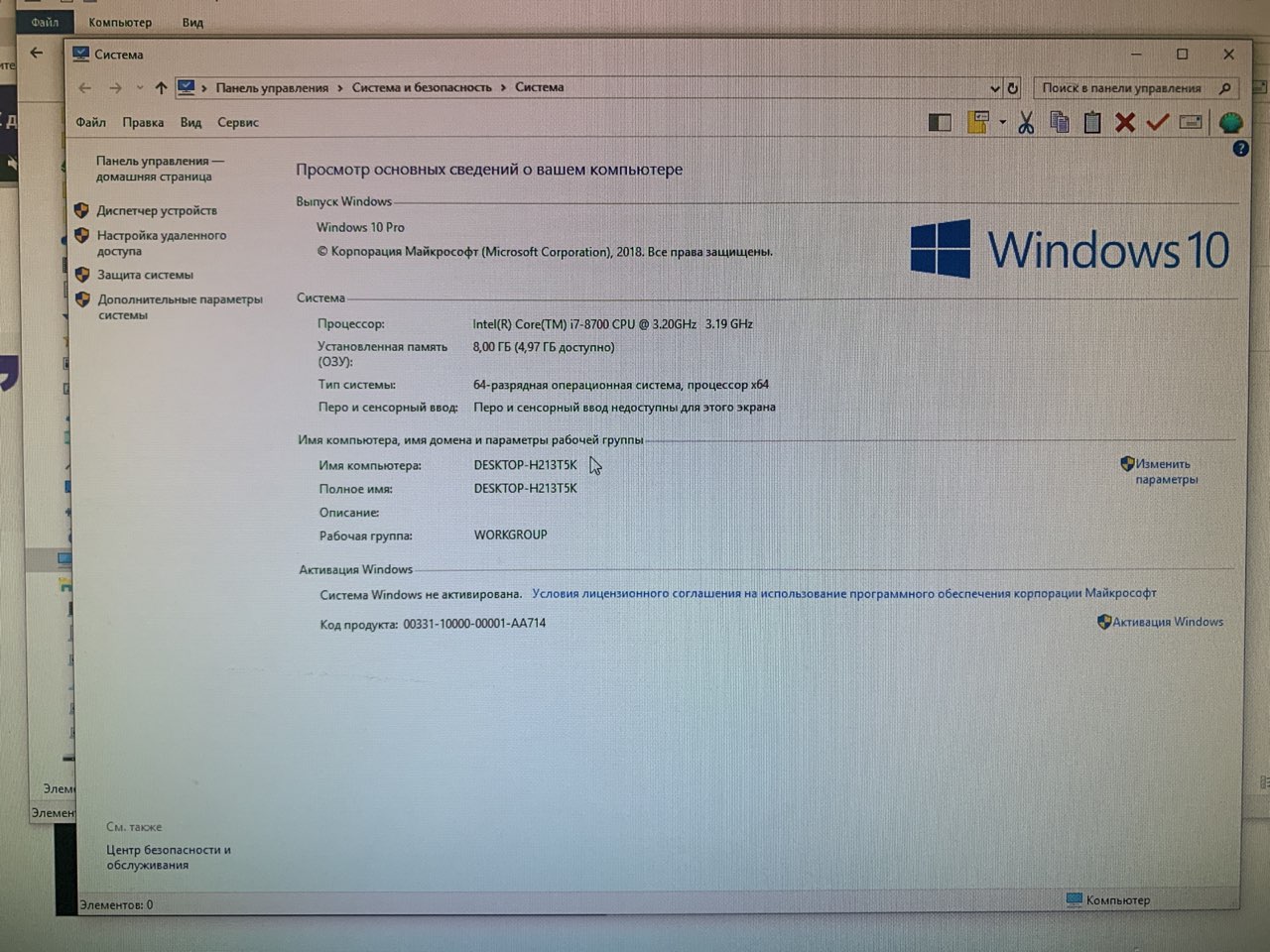Image resolution: width=1270 pixels, height=952 pixels.
Task: Click 'Элементов: 0' in the status bar
Action: click(116, 904)
